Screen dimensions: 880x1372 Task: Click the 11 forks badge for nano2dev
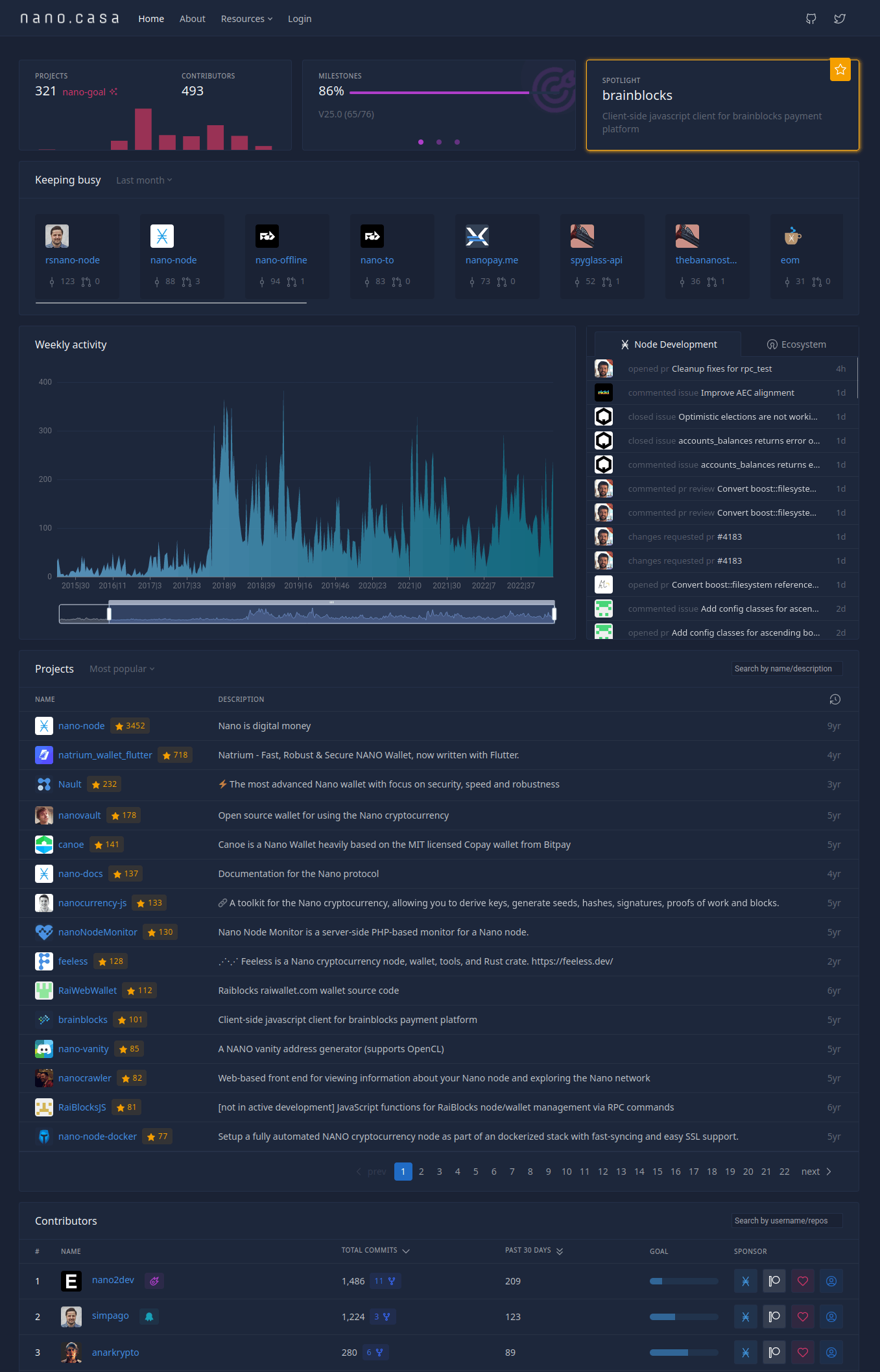(x=385, y=1281)
